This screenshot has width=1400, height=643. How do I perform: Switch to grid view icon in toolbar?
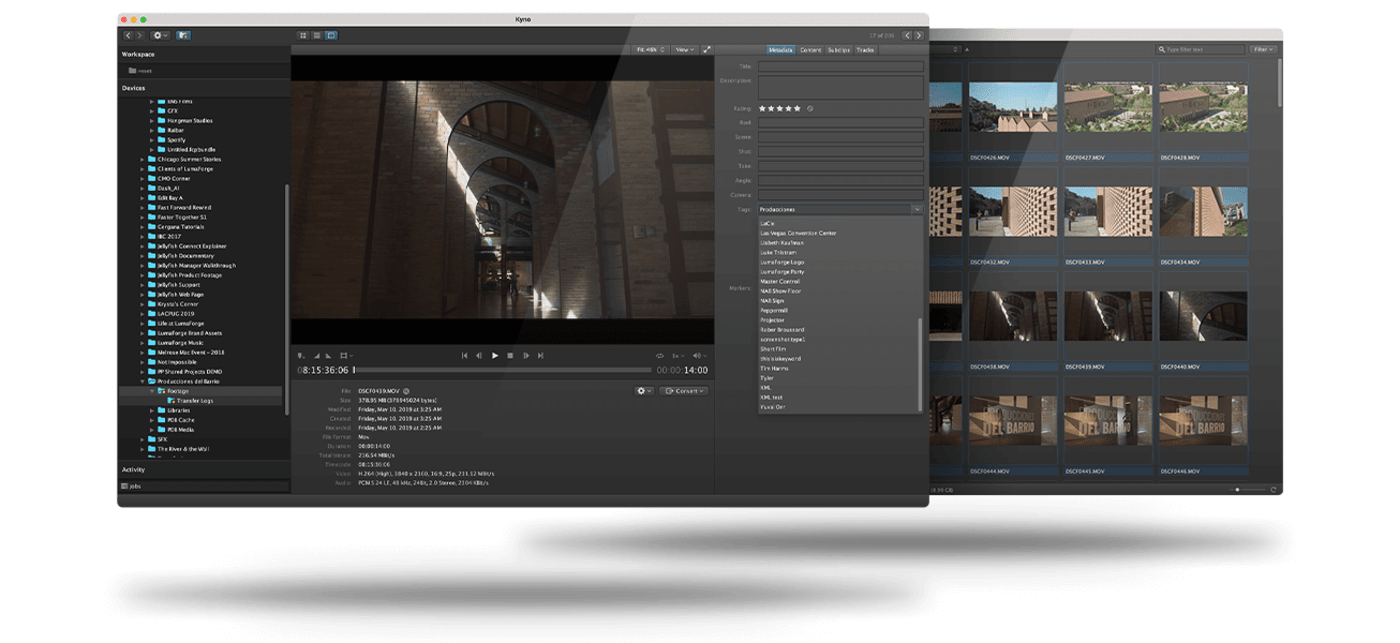tap(303, 35)
